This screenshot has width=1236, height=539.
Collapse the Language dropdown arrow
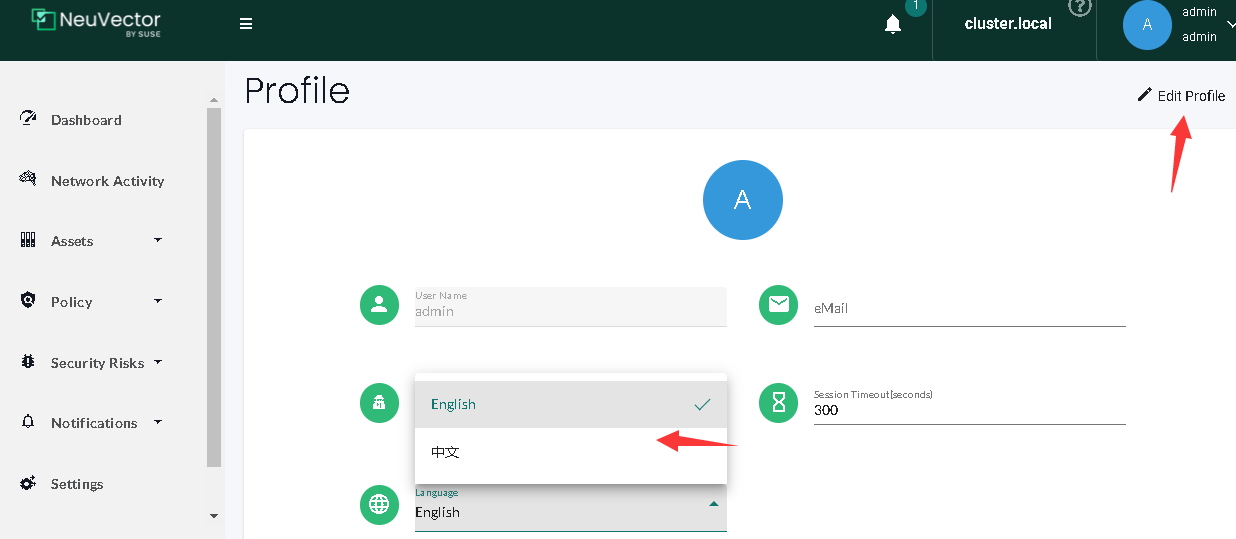[x=713, y=504]
